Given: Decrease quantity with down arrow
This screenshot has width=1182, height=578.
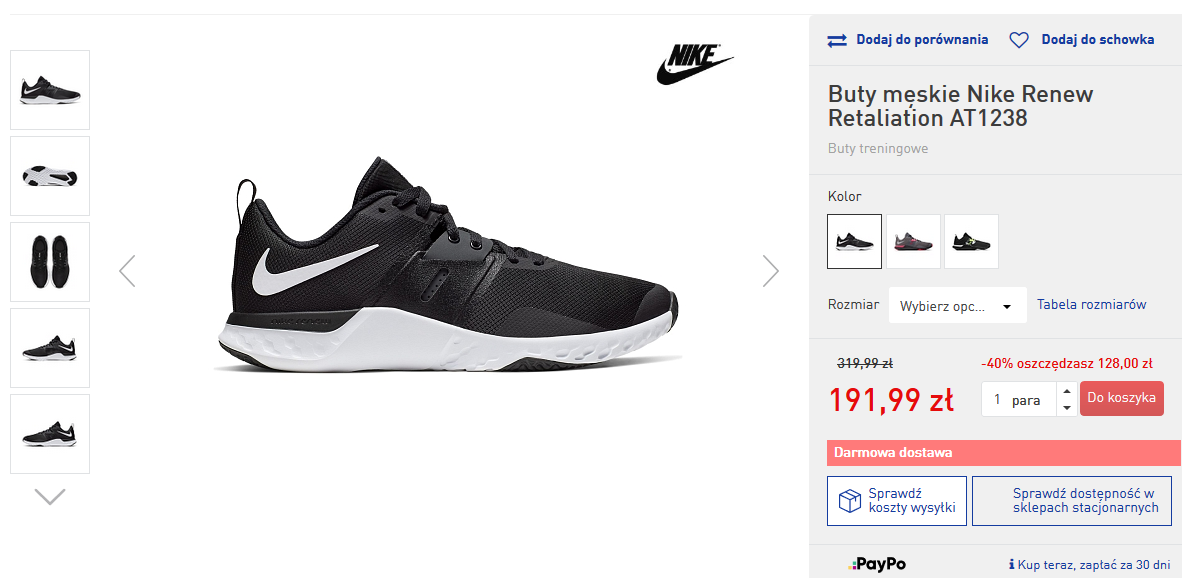Looking at the screenshot, I should coord(1067,408).
